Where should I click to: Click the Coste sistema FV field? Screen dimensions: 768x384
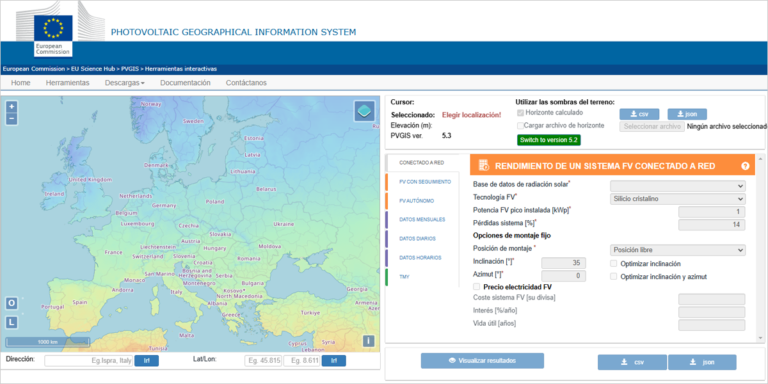(x=712, y=299)
